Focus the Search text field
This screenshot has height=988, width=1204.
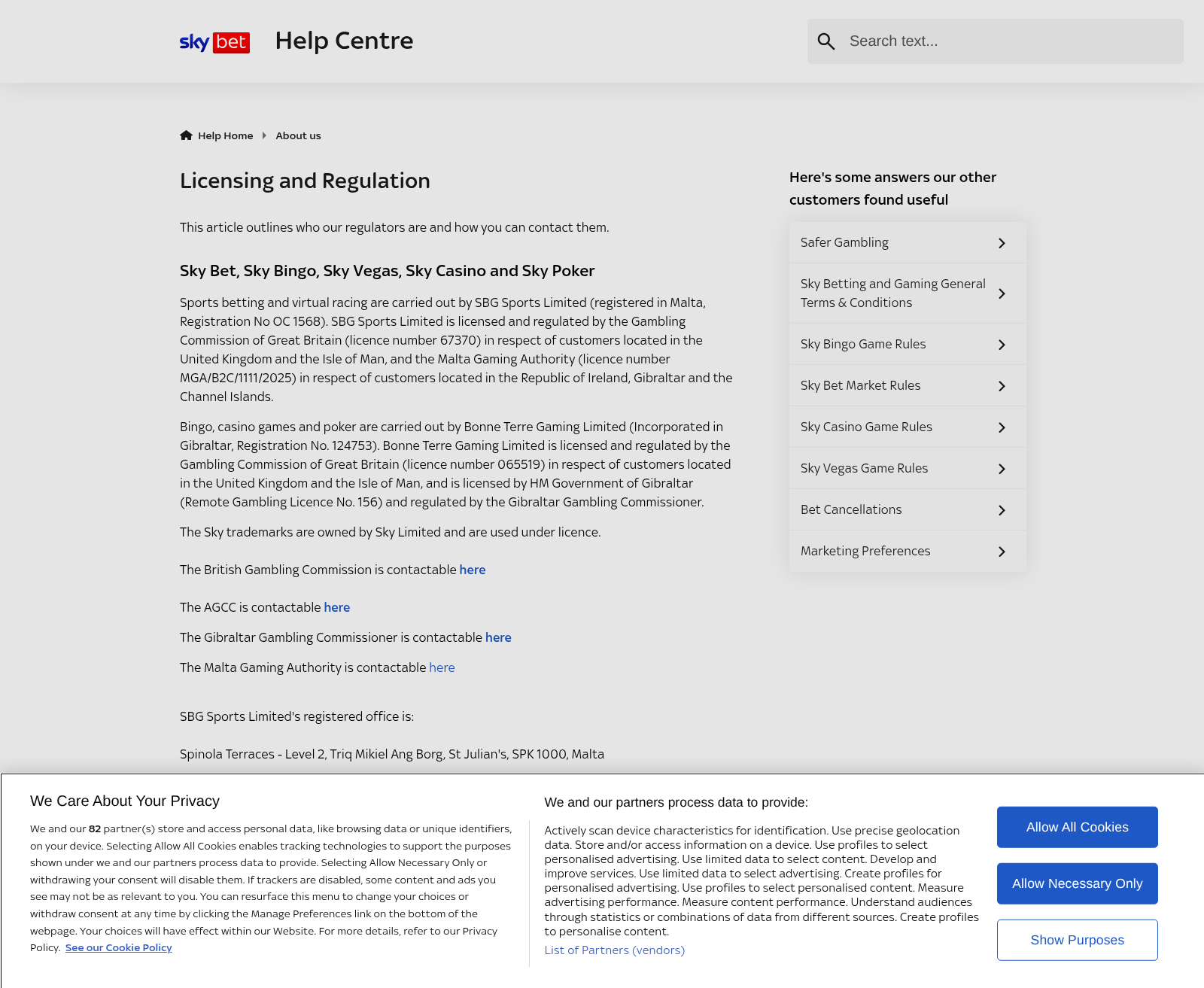[995, 41]
